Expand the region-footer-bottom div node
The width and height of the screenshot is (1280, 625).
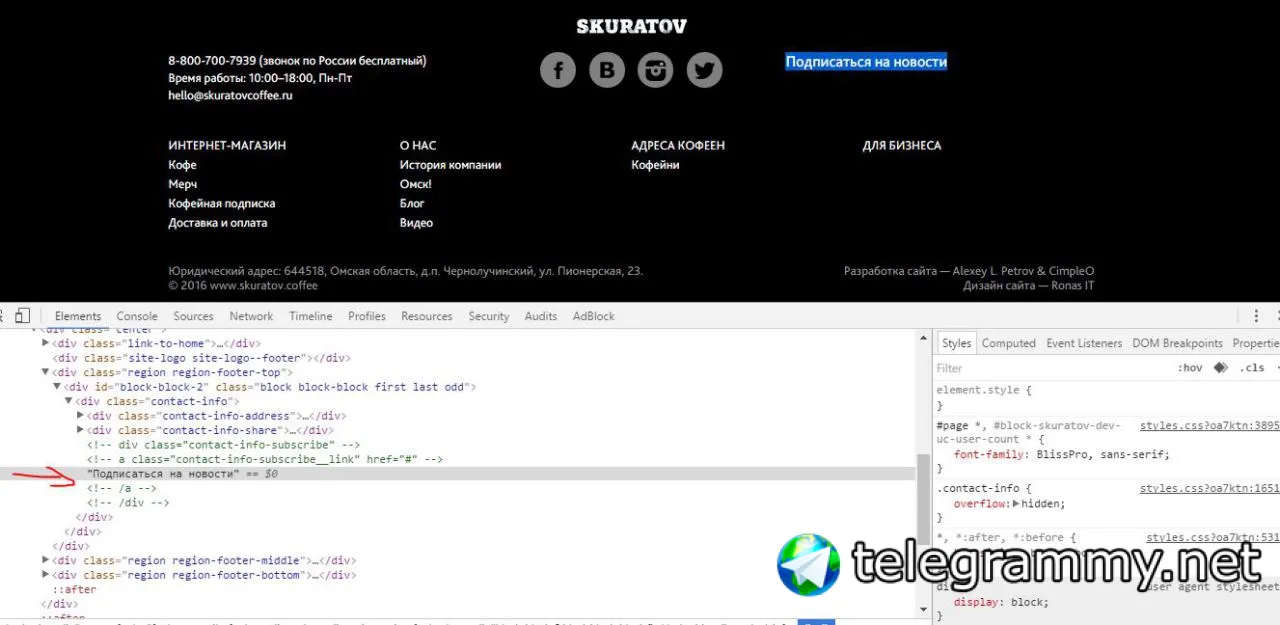(46, 575)
